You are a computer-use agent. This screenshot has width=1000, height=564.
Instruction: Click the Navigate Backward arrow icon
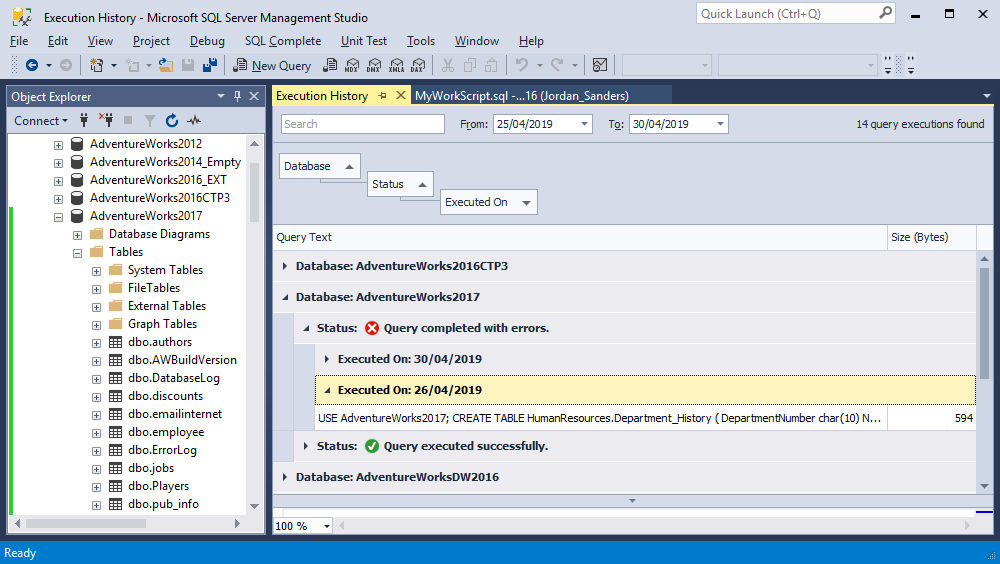tap(31, 65)
